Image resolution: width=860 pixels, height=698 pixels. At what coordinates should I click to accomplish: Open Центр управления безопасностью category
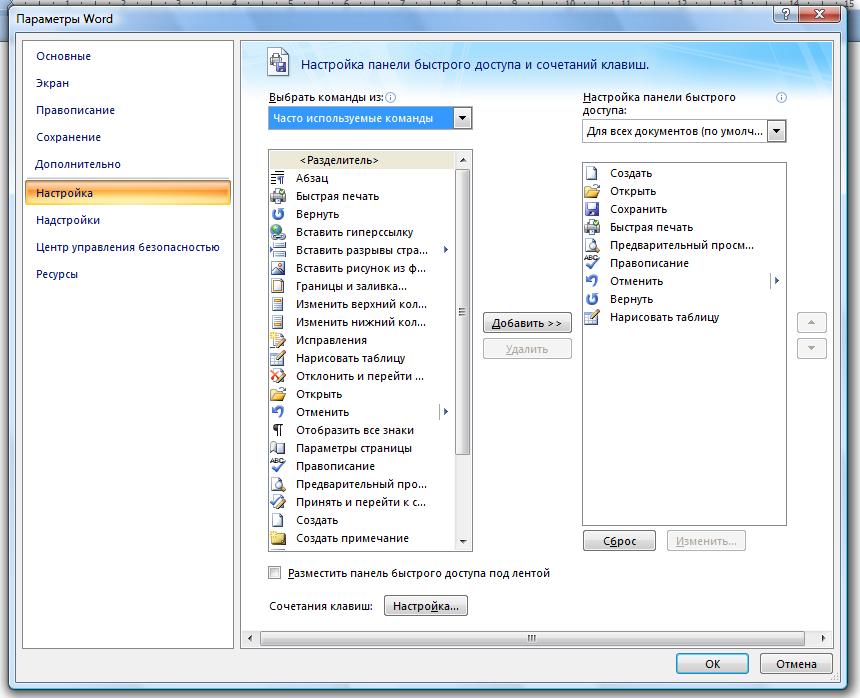tap(128, 247)
